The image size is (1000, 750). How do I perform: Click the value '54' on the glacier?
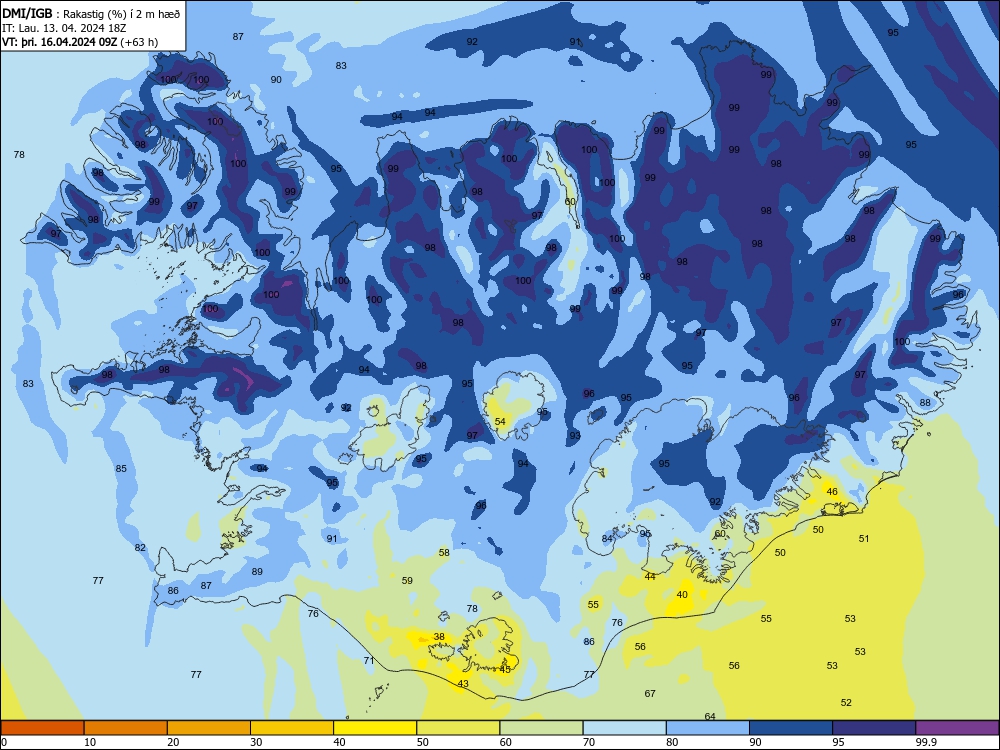pos(500,422)
